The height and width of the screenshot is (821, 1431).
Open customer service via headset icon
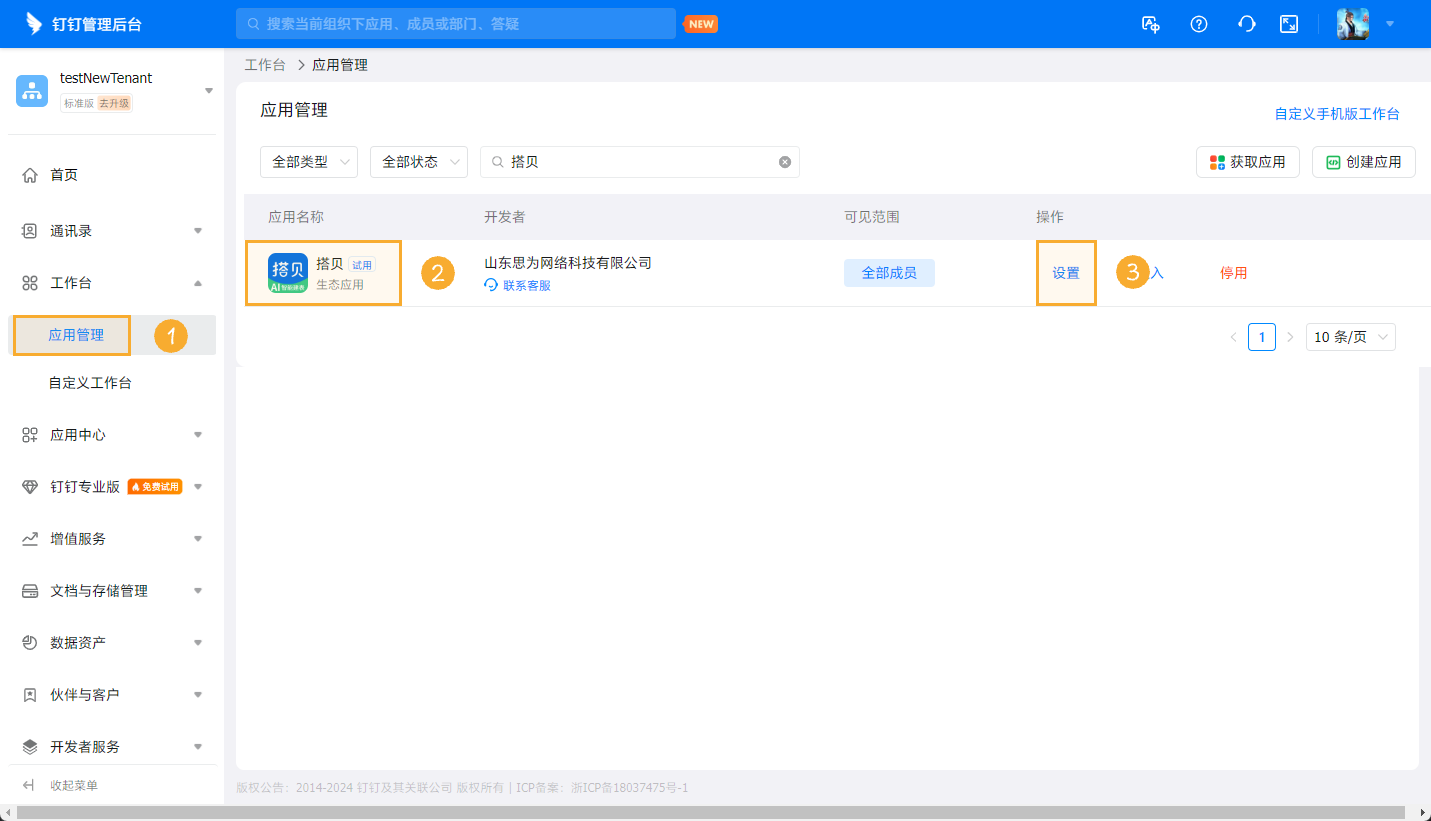click(x=1246, y=23)
